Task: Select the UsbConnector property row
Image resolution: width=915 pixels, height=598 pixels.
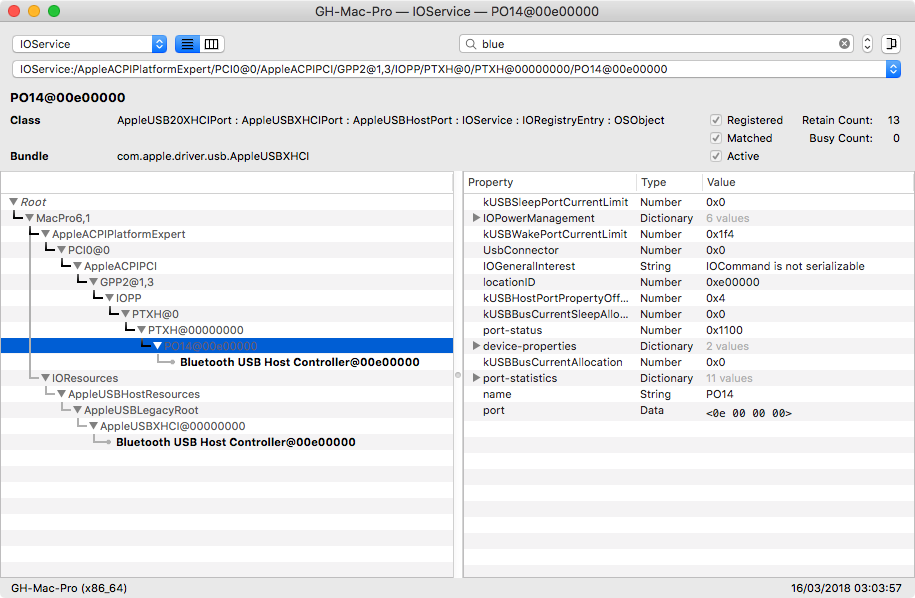Action: click(689, 250)
